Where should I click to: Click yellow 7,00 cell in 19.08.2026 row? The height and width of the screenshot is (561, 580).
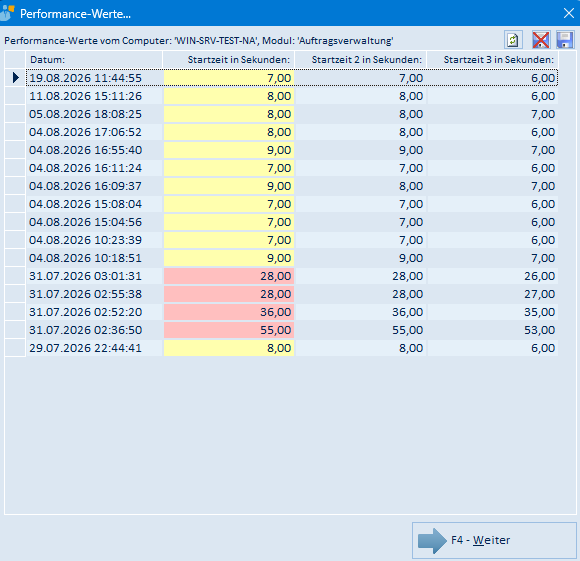(x=229, y=78)
